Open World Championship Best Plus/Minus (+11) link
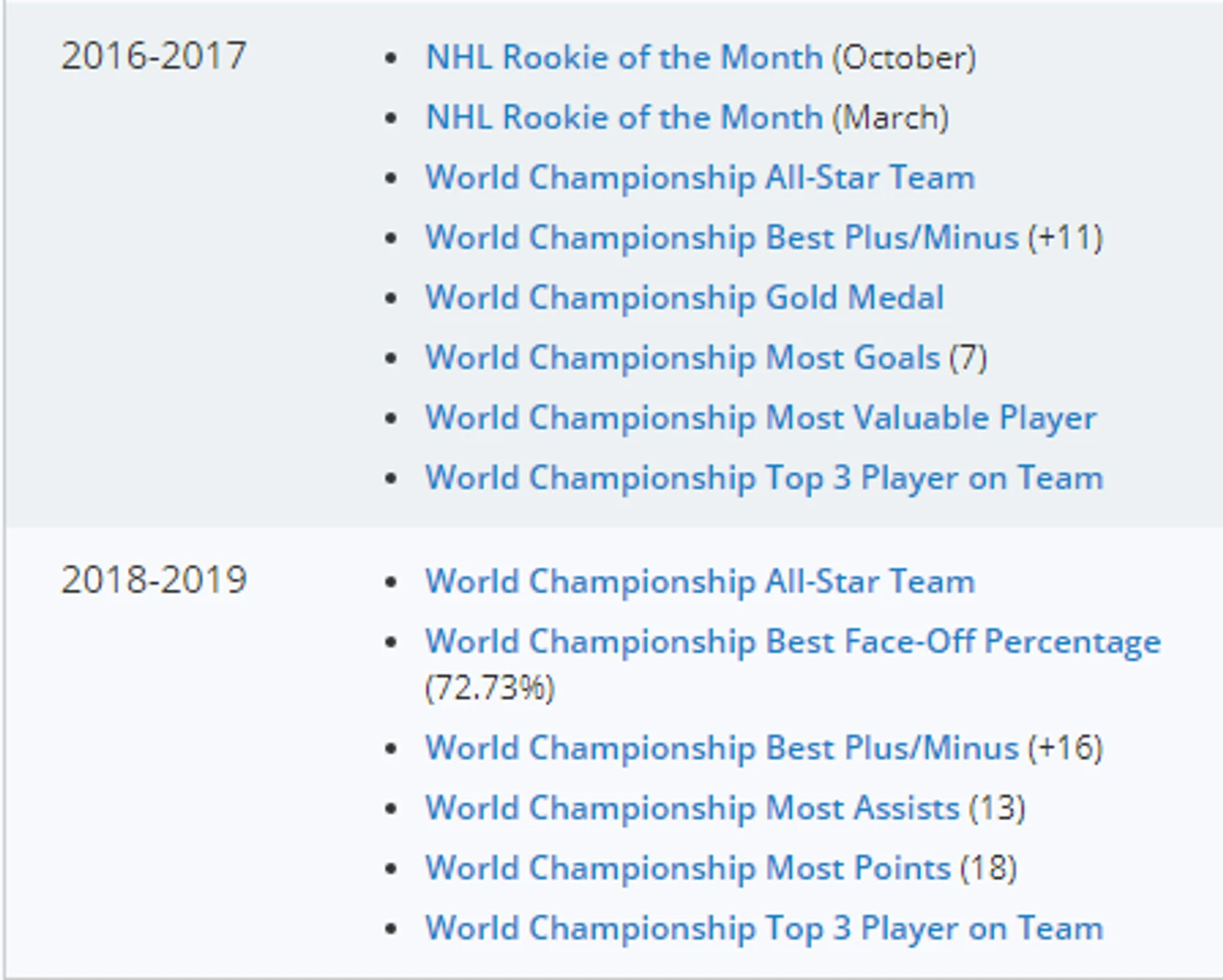This screenshot has width=1223, height=980. 721,238
